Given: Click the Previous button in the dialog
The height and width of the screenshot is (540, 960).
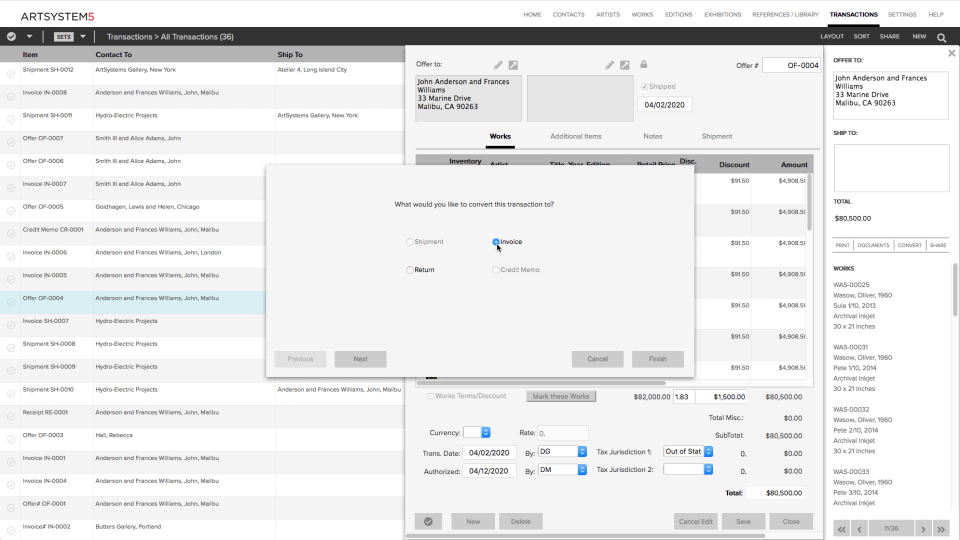Looking at the screenshot, I should [x=300, y=359].
